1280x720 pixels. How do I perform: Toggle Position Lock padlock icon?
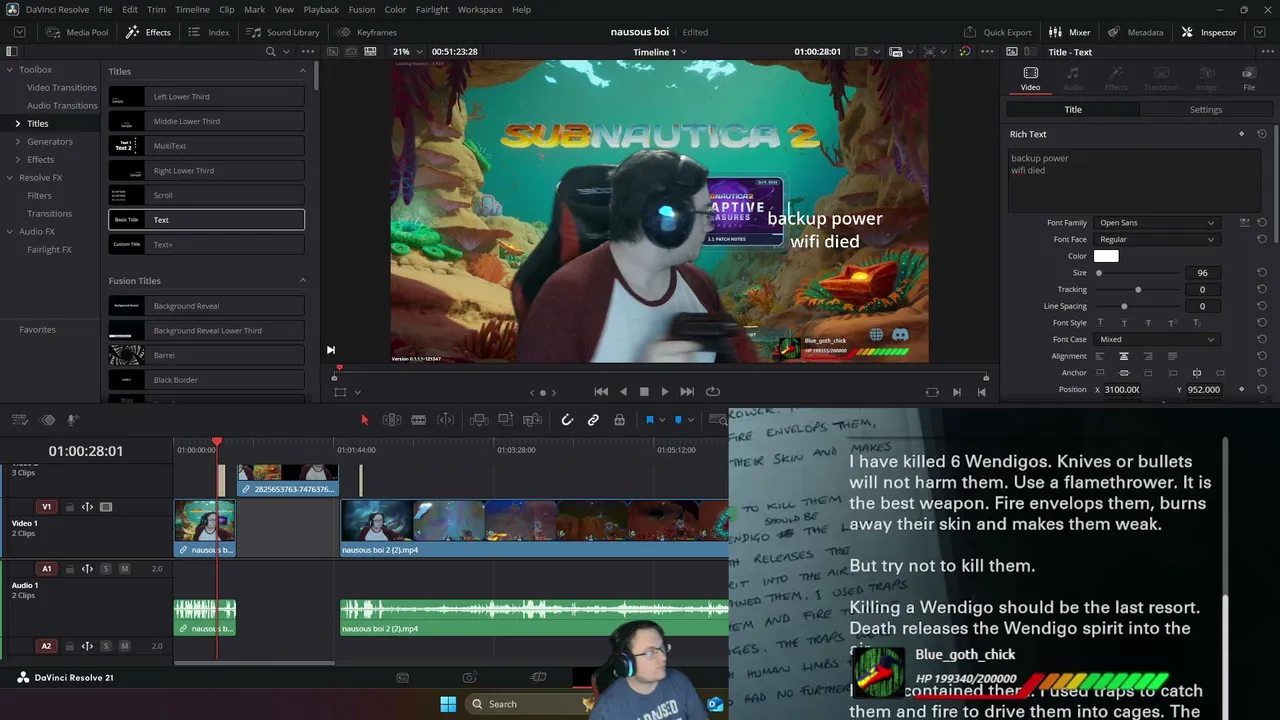coord(619,420)
